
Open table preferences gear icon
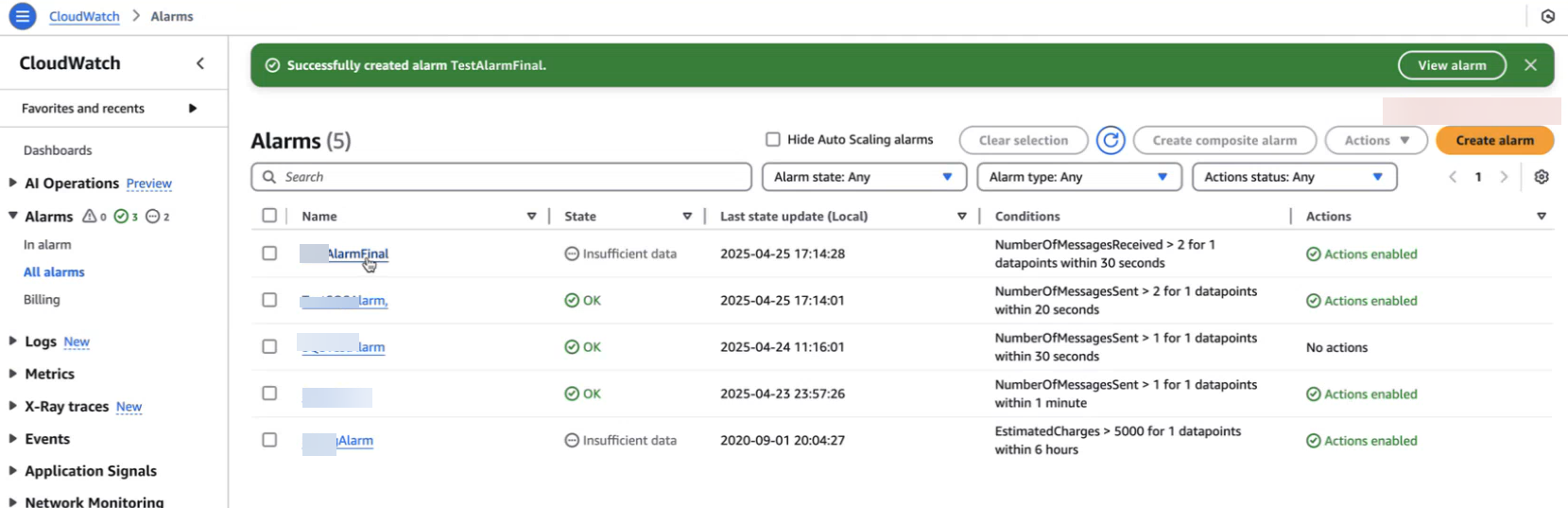(1542, 177)
